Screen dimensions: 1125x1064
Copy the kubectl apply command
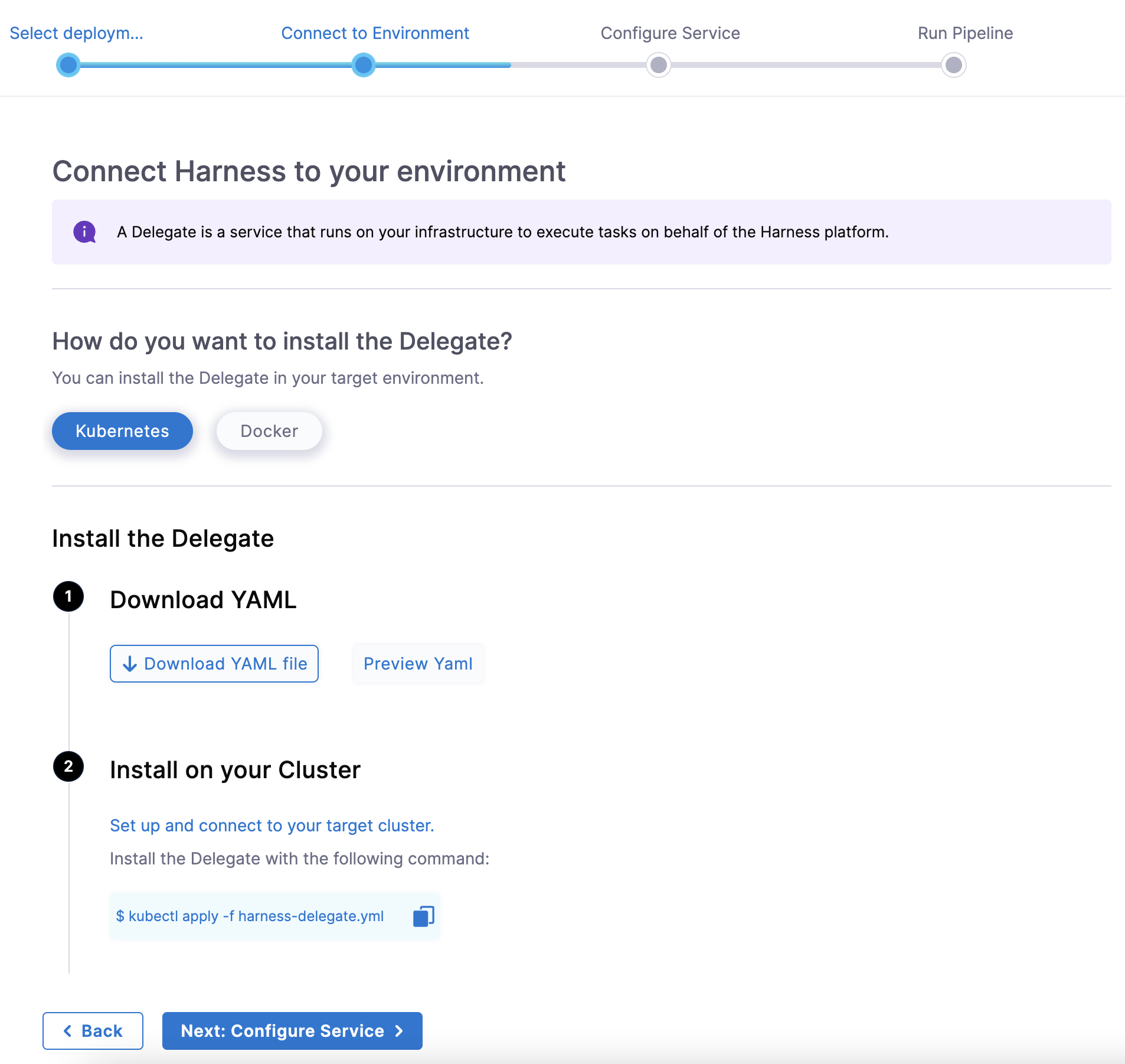[x=423, y=916]
